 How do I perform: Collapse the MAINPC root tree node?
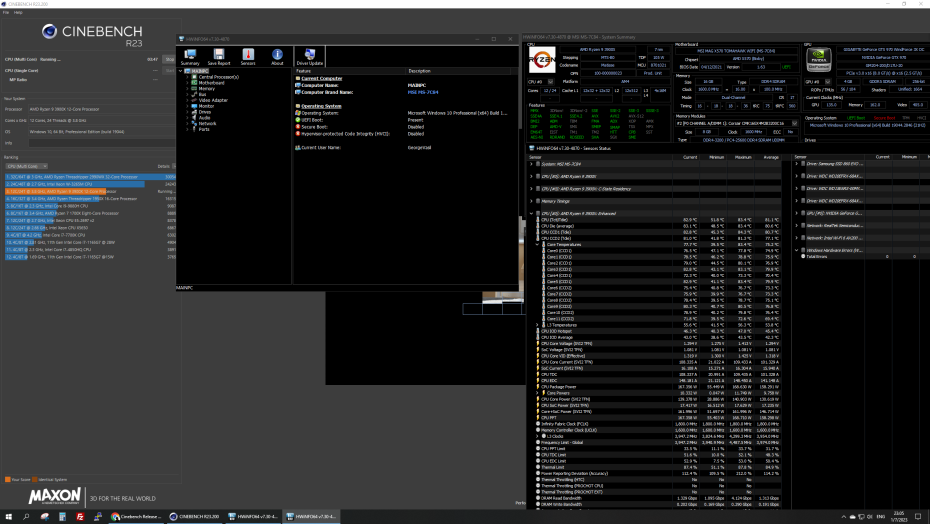[181, 71]
